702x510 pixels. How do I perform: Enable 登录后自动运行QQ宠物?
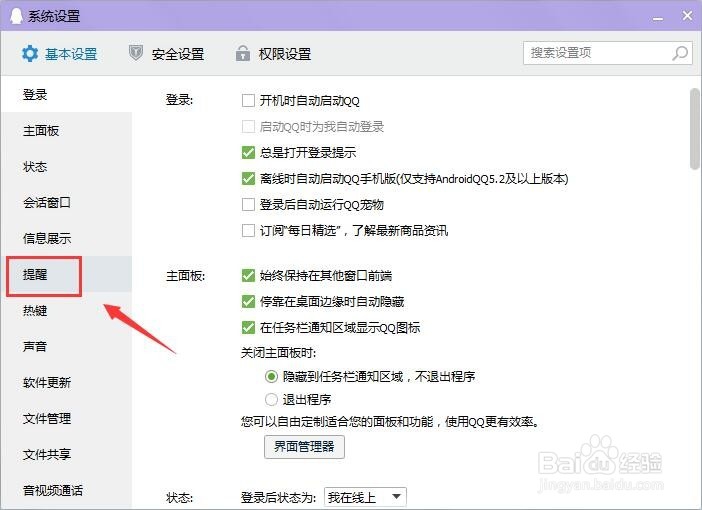click(248, 205)
